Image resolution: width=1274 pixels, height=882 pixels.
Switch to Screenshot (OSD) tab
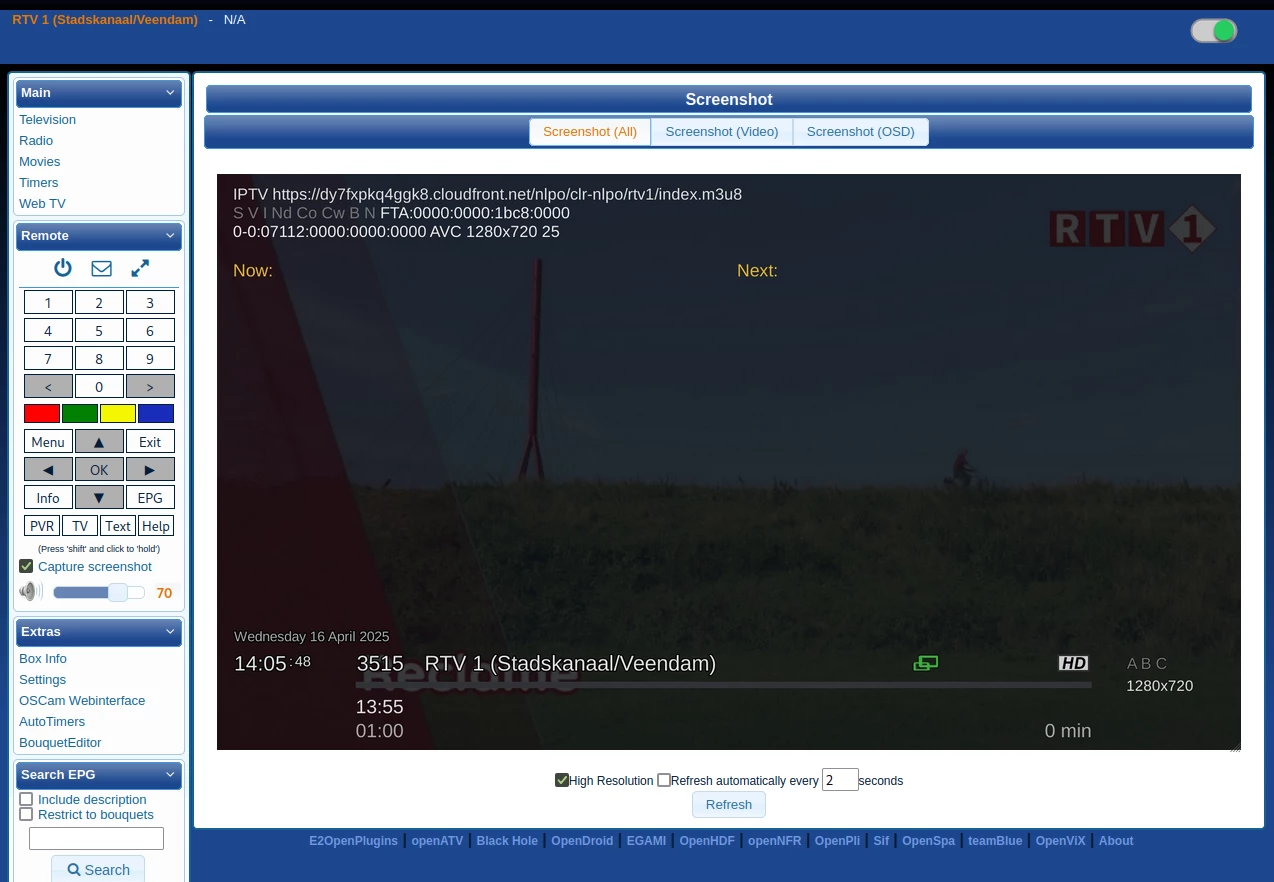pos(861,132)
